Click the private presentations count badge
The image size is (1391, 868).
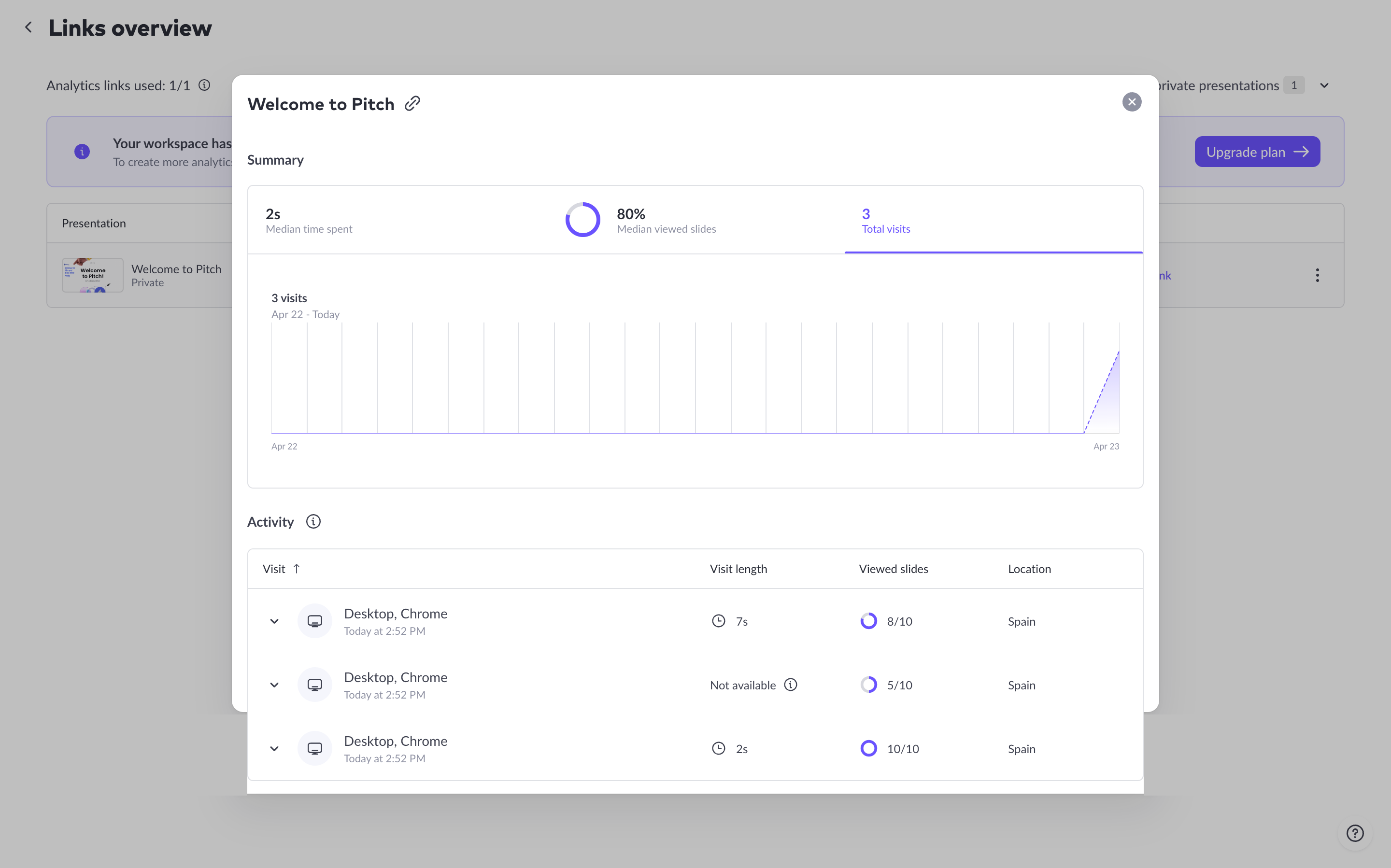pyautogui.click(x=1293, y=85)
